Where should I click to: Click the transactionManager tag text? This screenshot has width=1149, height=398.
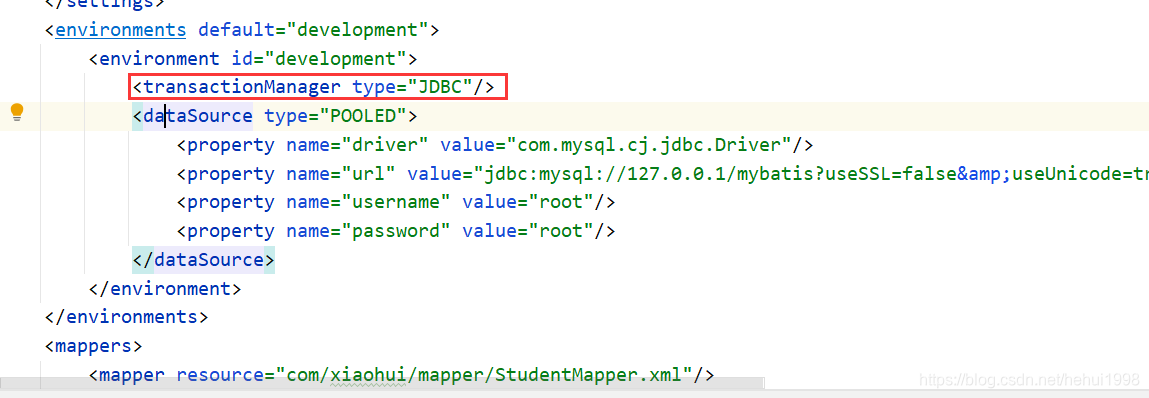(x=242, y=87)
